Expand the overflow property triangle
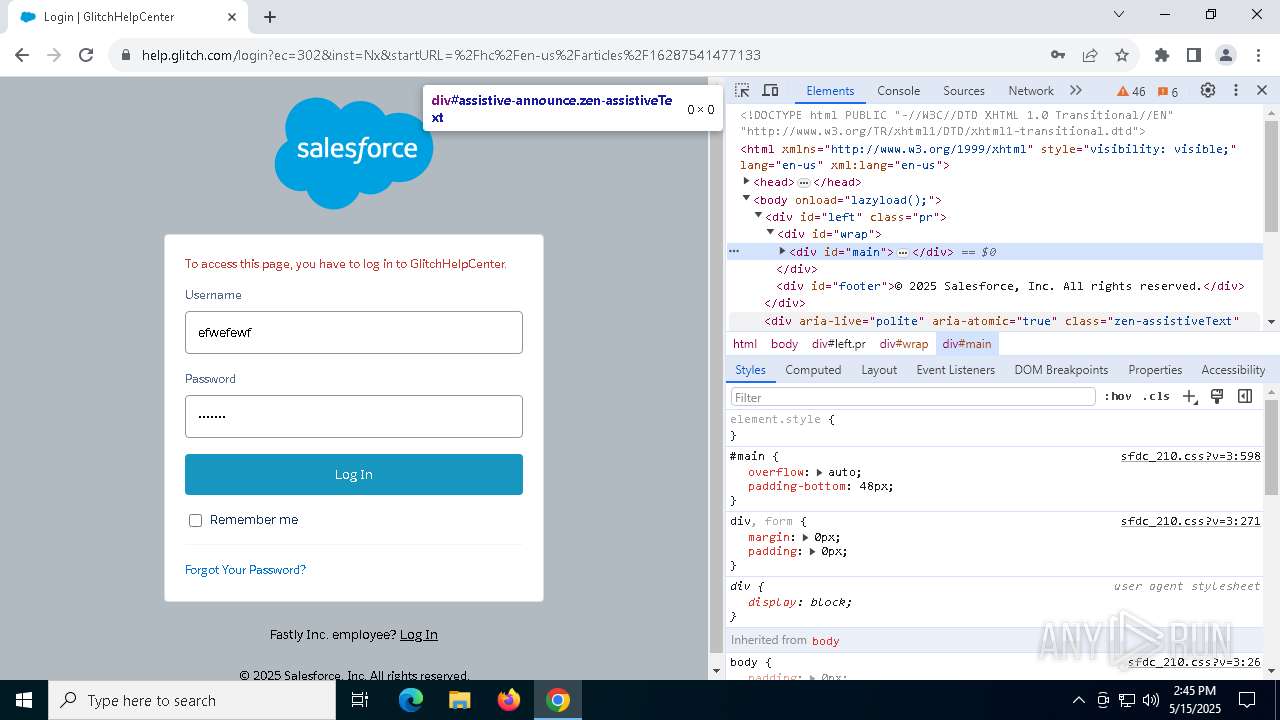Screen dimensions: 1280x720 (819, 472)
